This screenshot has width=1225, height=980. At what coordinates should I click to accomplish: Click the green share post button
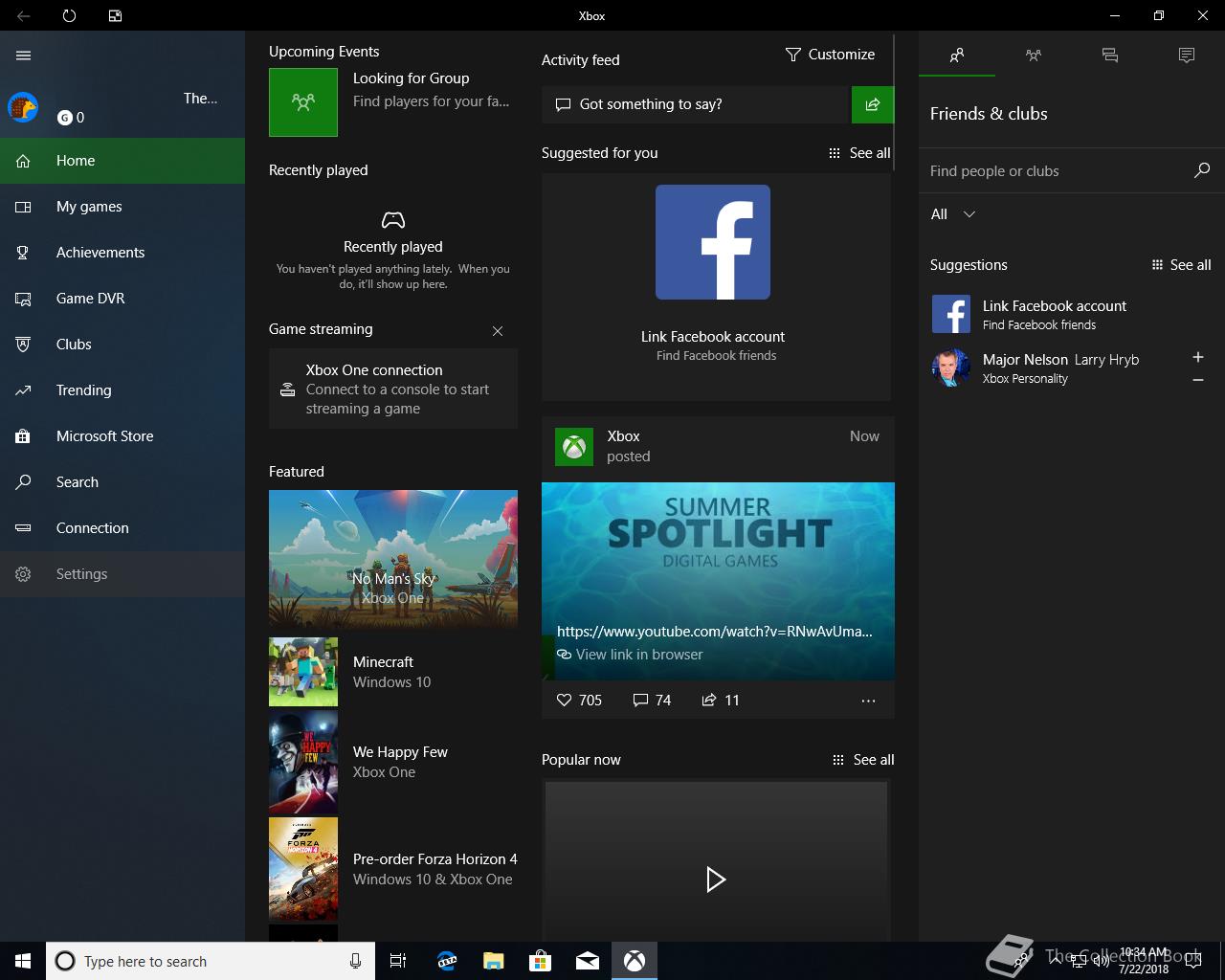873,104
